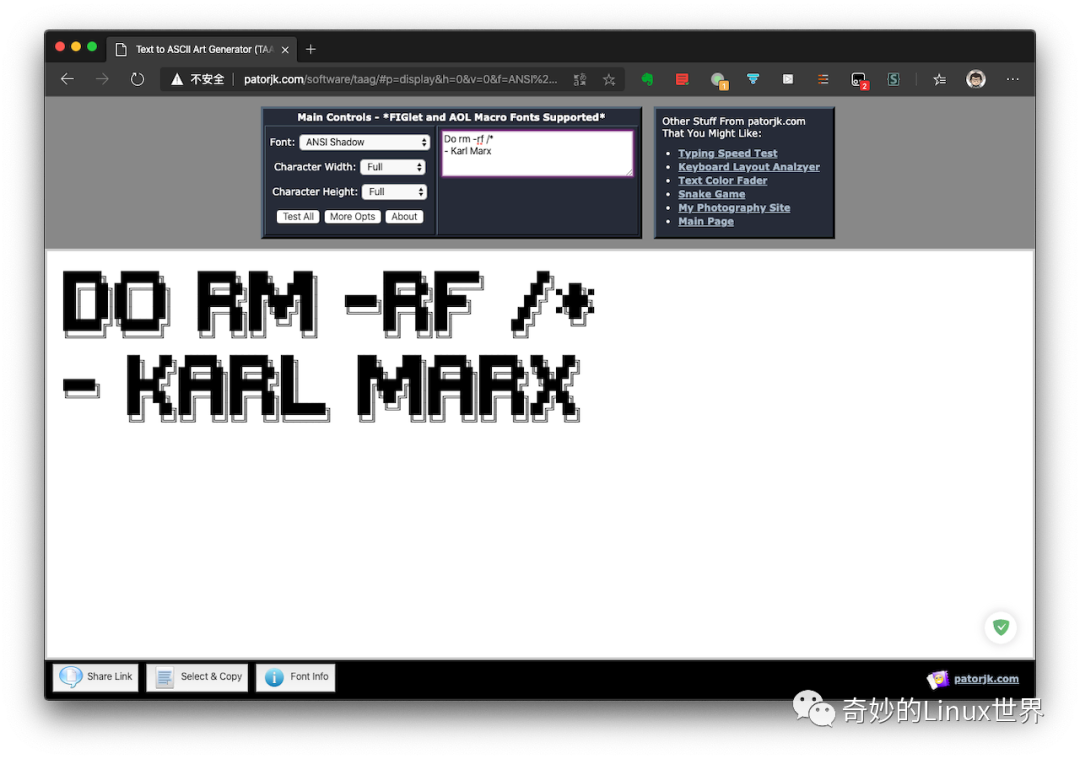This screenshot has height=759, width=1080.
Task: Click the rendered DO RM -RF ASCII art
Action: (329, 304)
